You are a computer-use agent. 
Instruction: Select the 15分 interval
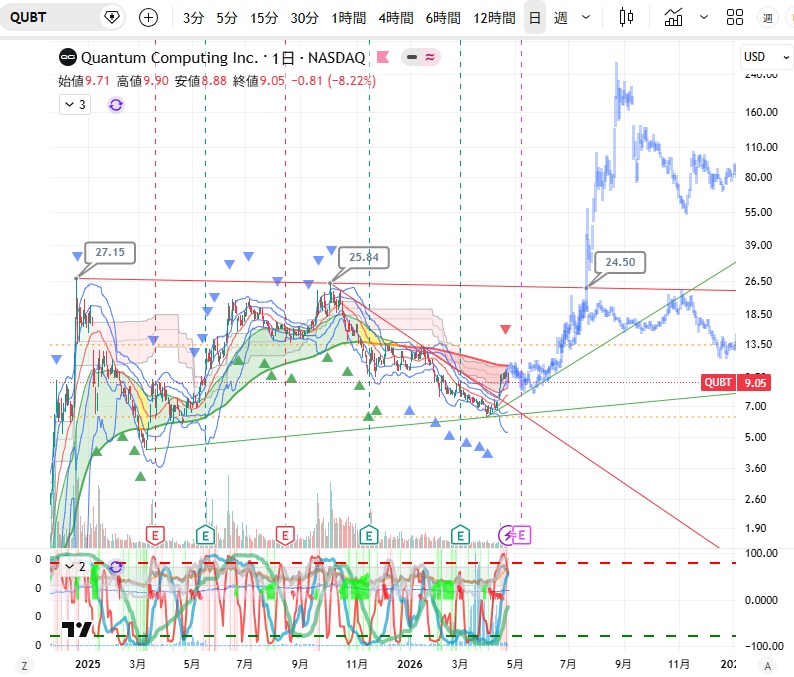(x=264, y=18)
